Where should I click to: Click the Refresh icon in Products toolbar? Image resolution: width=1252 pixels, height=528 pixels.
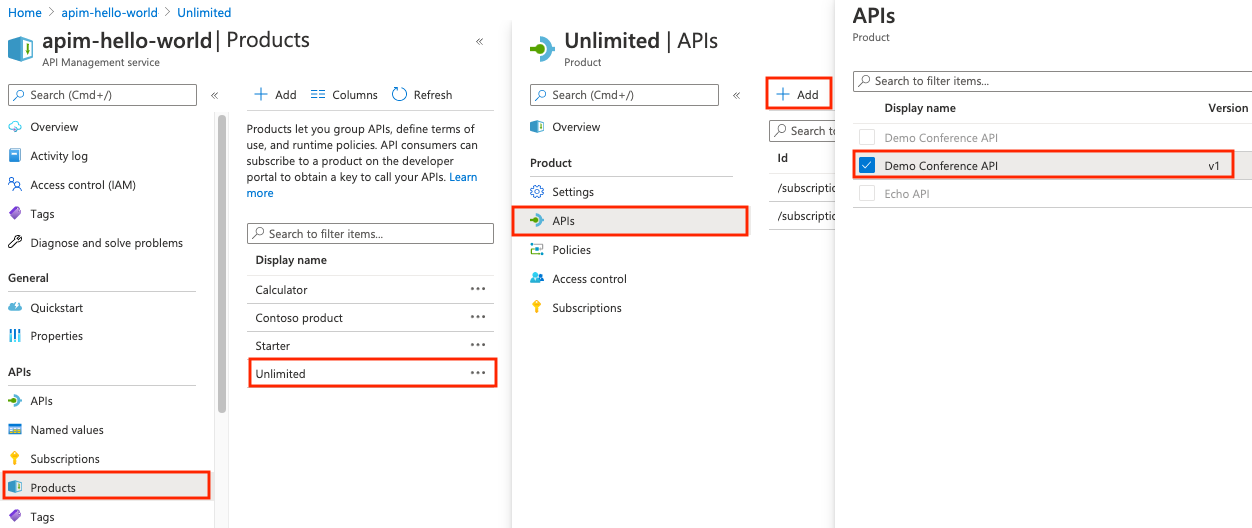[400, 95]
